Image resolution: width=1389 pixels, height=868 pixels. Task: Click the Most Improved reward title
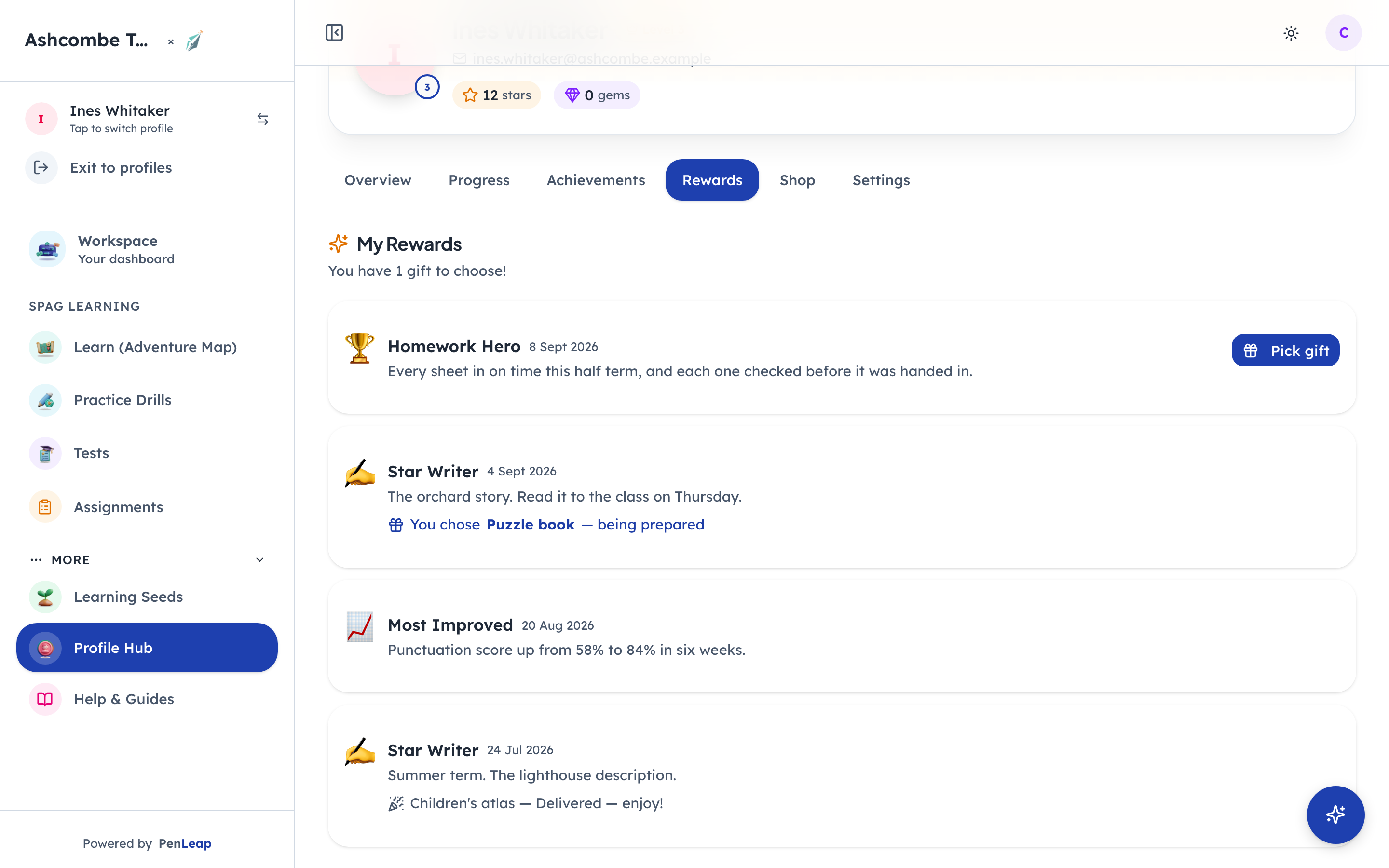[x=450, y=624]
